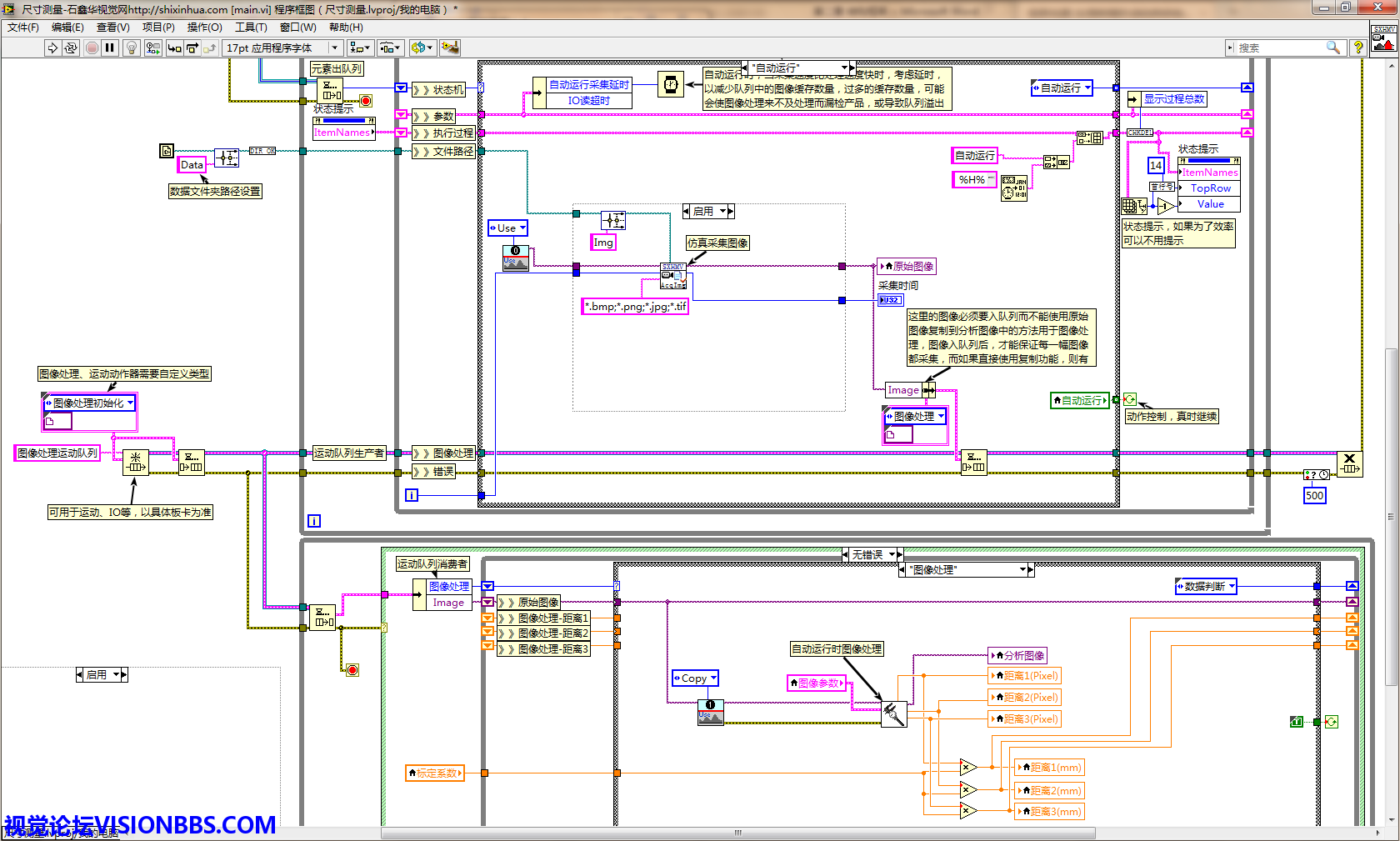Toggle the Pause button in the toolbar

pyautogui.click(x=110, y=48)
